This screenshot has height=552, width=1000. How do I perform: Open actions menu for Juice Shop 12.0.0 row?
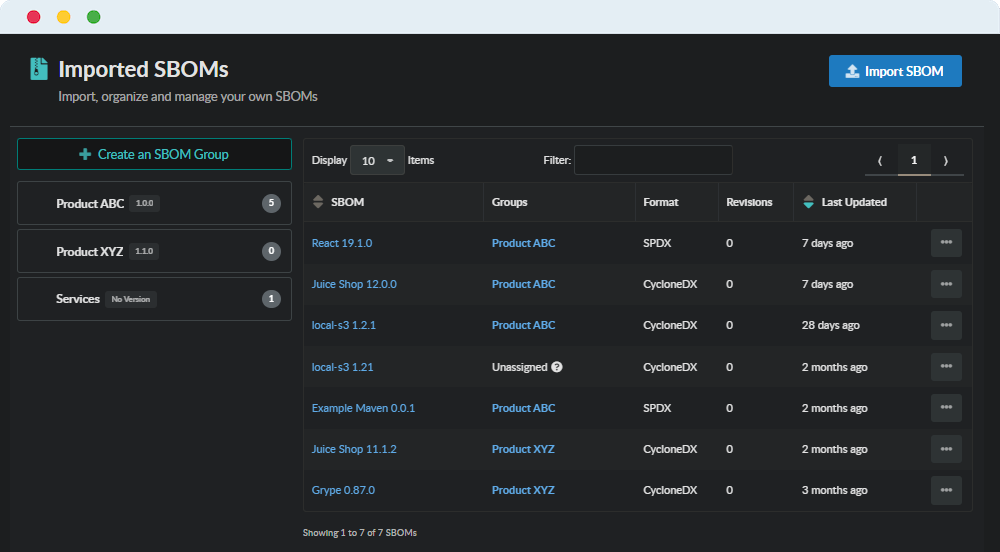pos(946,284)
